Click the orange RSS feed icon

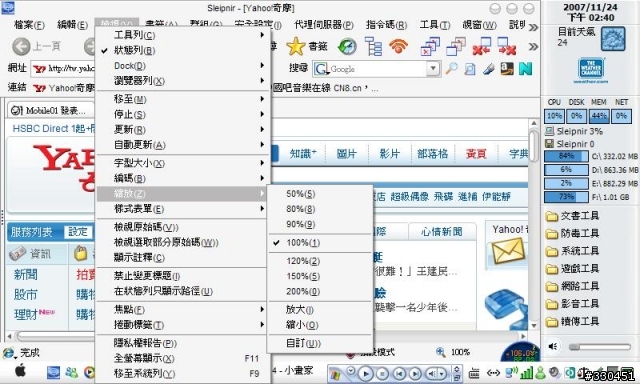(x=398, y=46)
